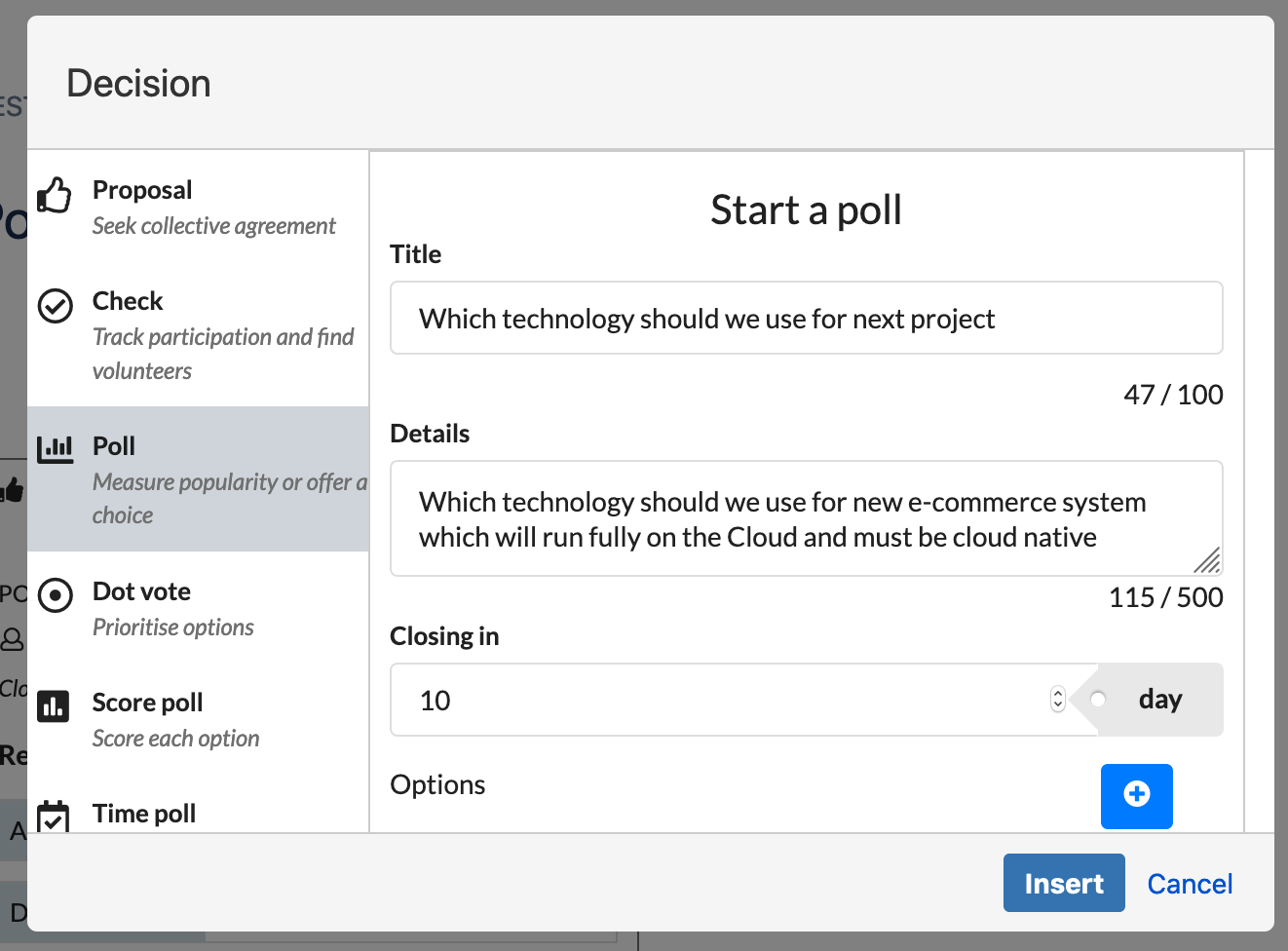The image size is (1288, 951).
Task: Select the Proposal decision type
Action: [142, 190]
